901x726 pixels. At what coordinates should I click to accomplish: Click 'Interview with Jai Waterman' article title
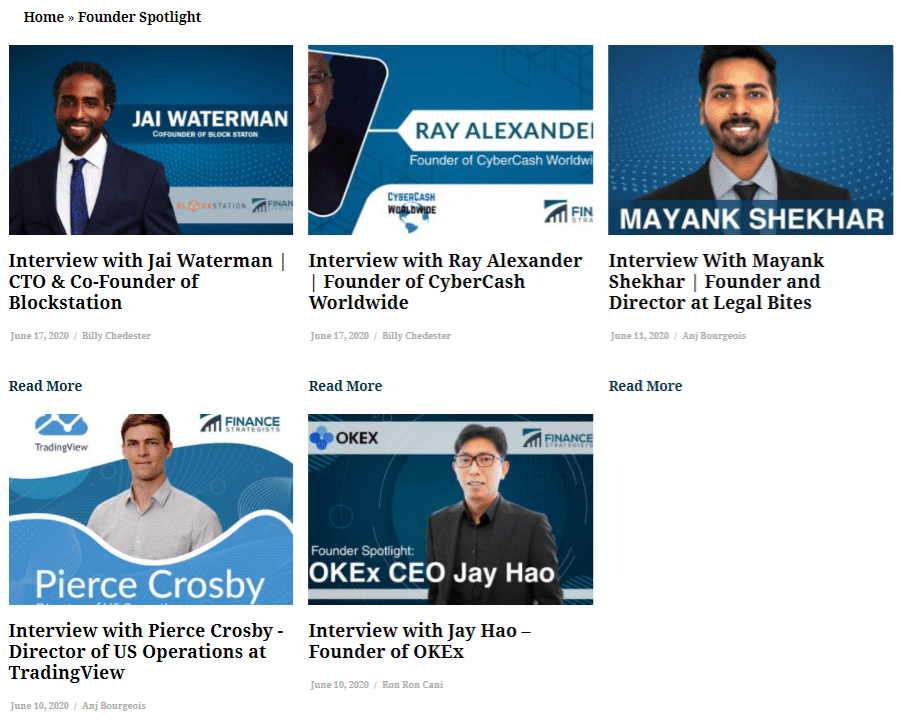click(147, 282)
